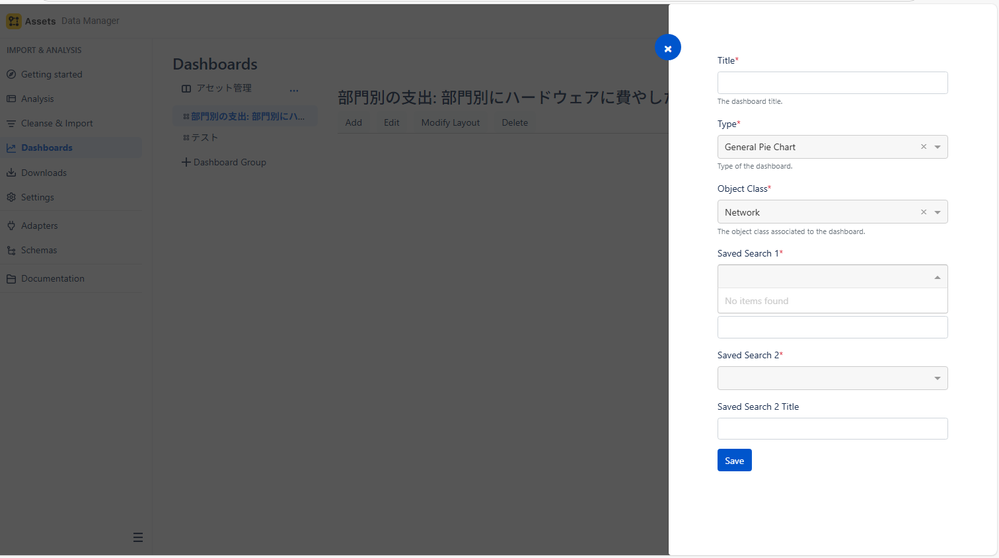The height and width of the screenshot is (558, 999).
Task: Click the Getting started compass icon
Action: (x=11, y=75)
